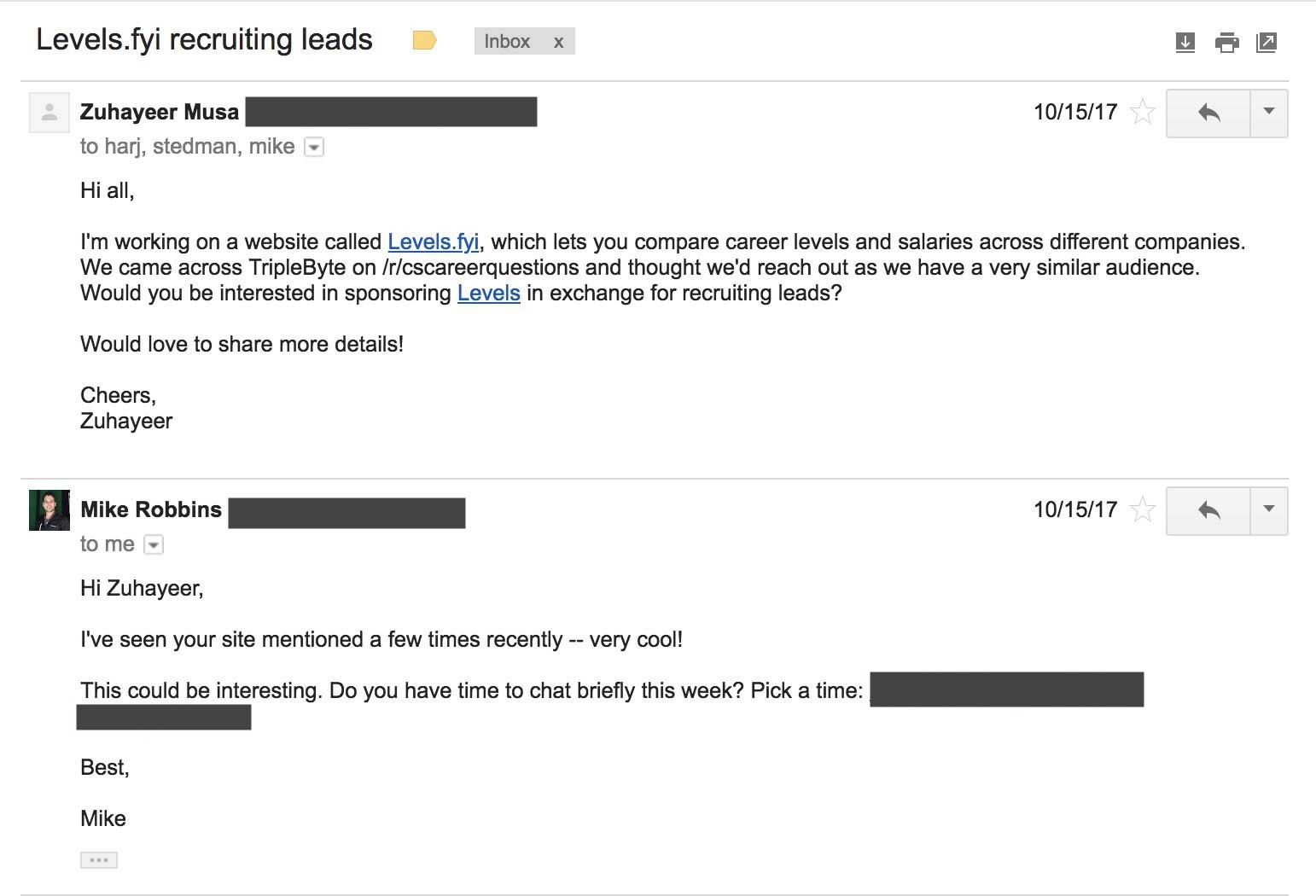Image resolution: width=1316 pixels, height=896 pixels.
Task: Open Mike Robbins' profile photo
Action: pyautogui.click(x=49, y=510)
